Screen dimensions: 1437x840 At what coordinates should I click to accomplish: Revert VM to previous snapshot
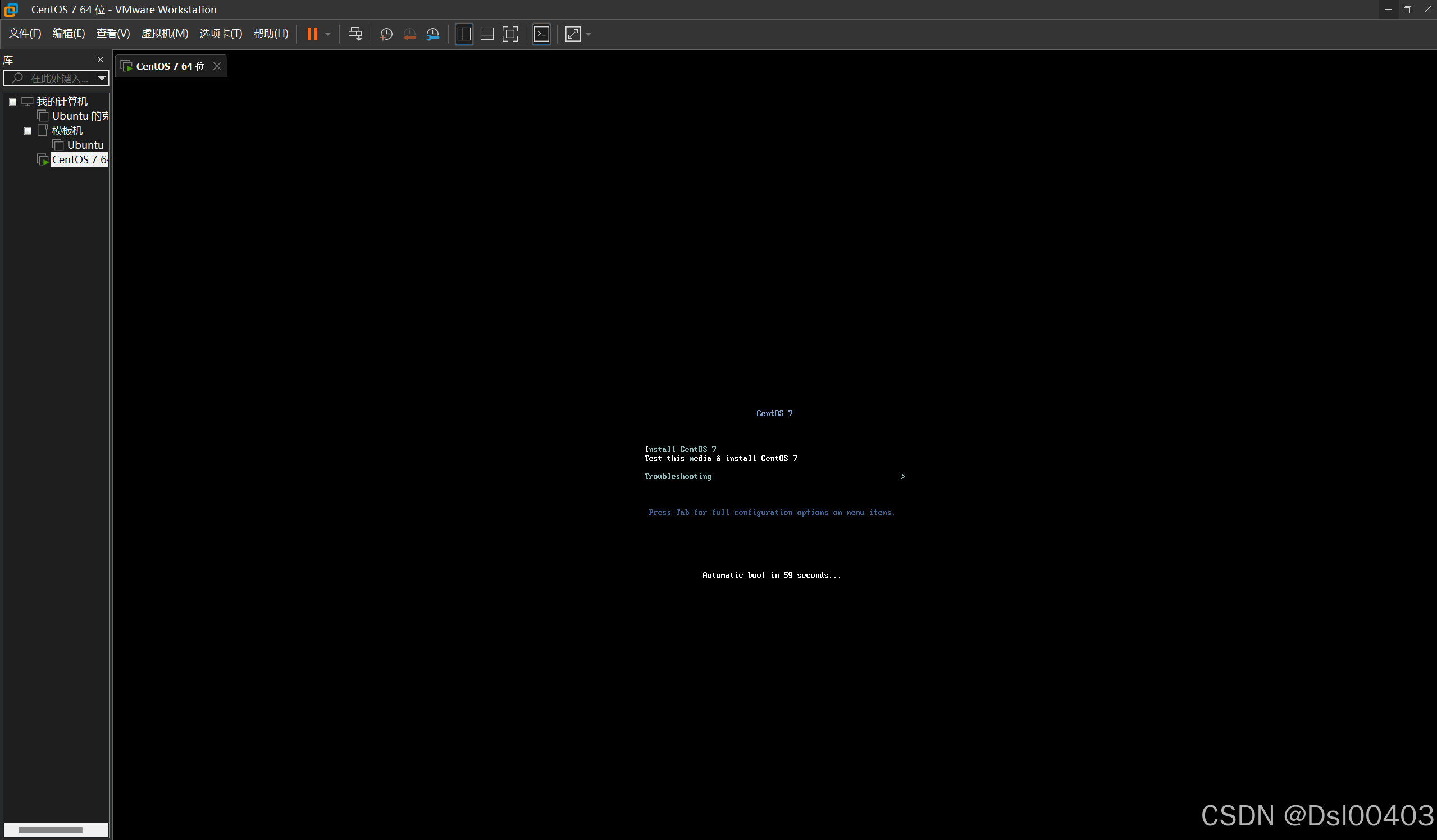click(409, 34)
